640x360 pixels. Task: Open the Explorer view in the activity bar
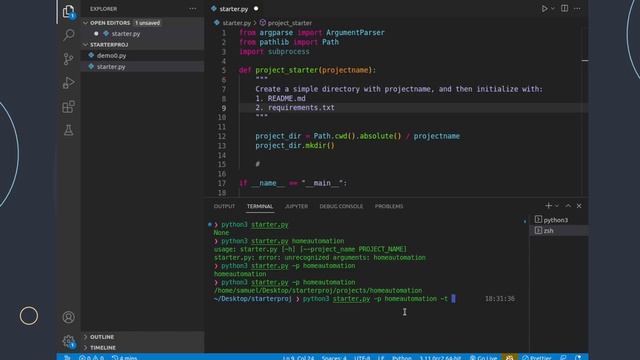[x=69, y=11]
